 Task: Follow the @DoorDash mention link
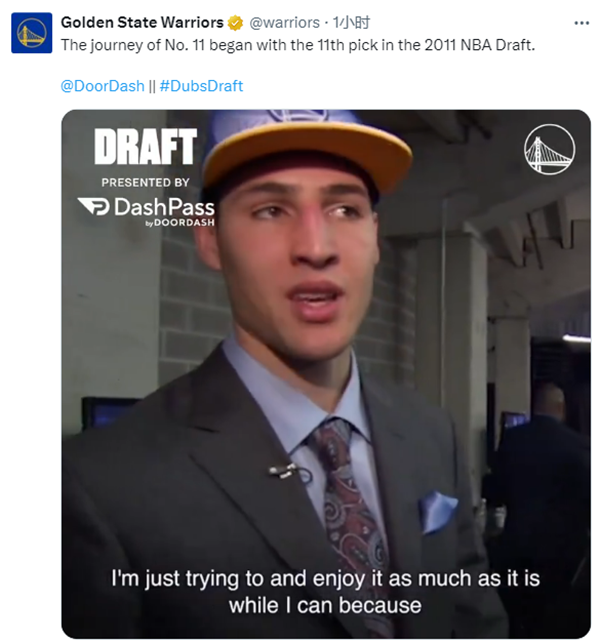coord(102,86)
